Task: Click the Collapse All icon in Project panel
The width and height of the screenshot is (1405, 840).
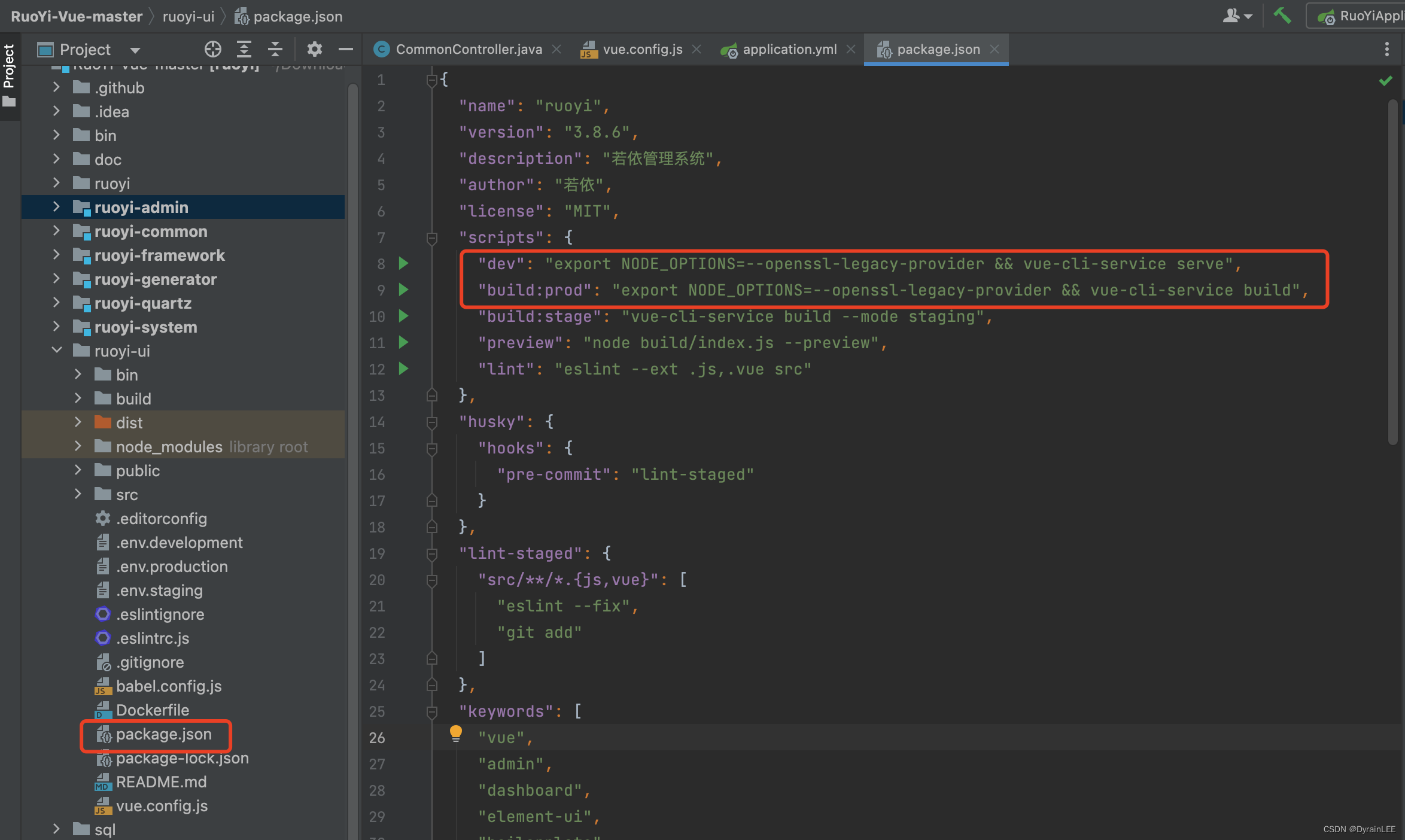Action: 275,49
